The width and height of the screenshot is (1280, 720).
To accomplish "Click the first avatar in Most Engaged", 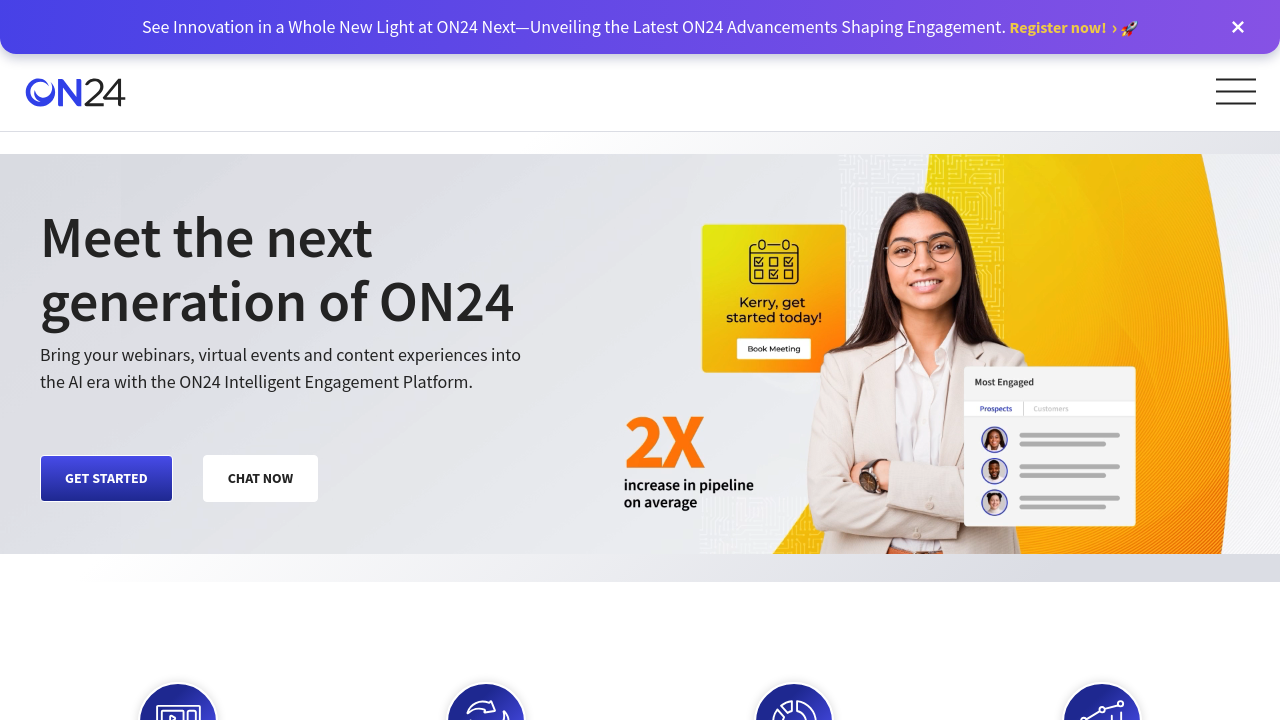I will 994,440.
